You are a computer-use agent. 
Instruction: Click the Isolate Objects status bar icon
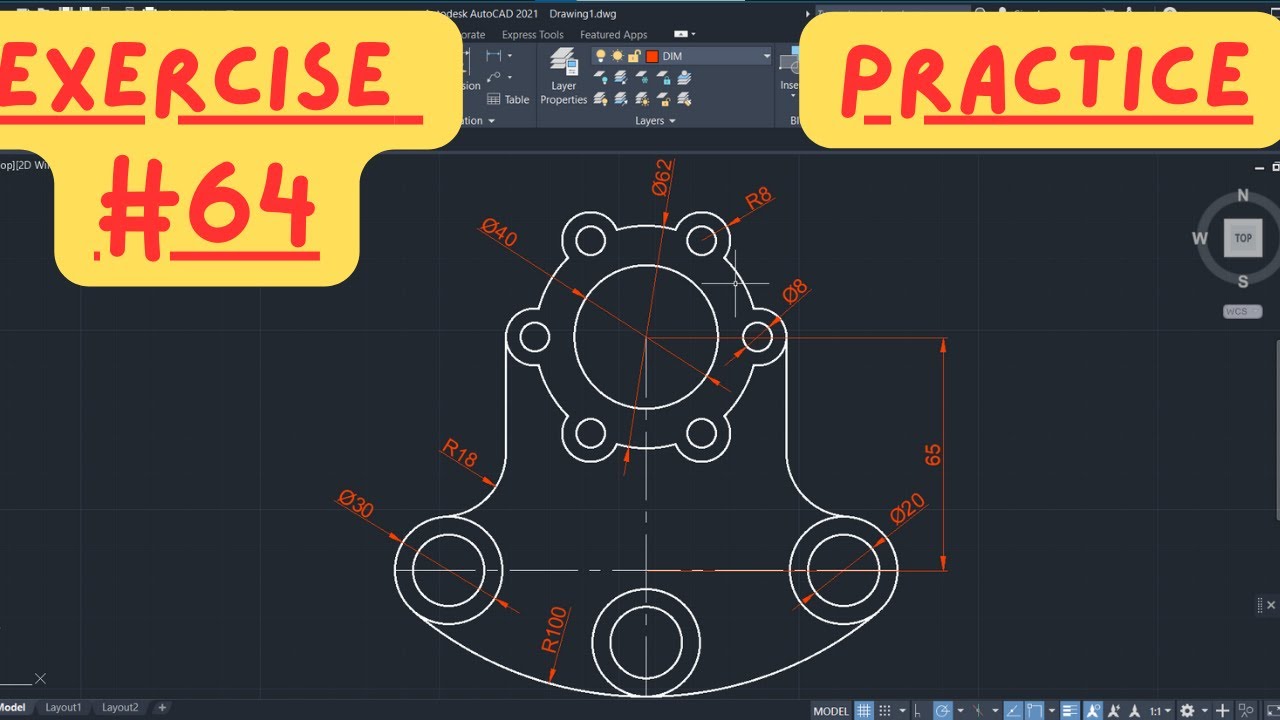coord(1245,711)
